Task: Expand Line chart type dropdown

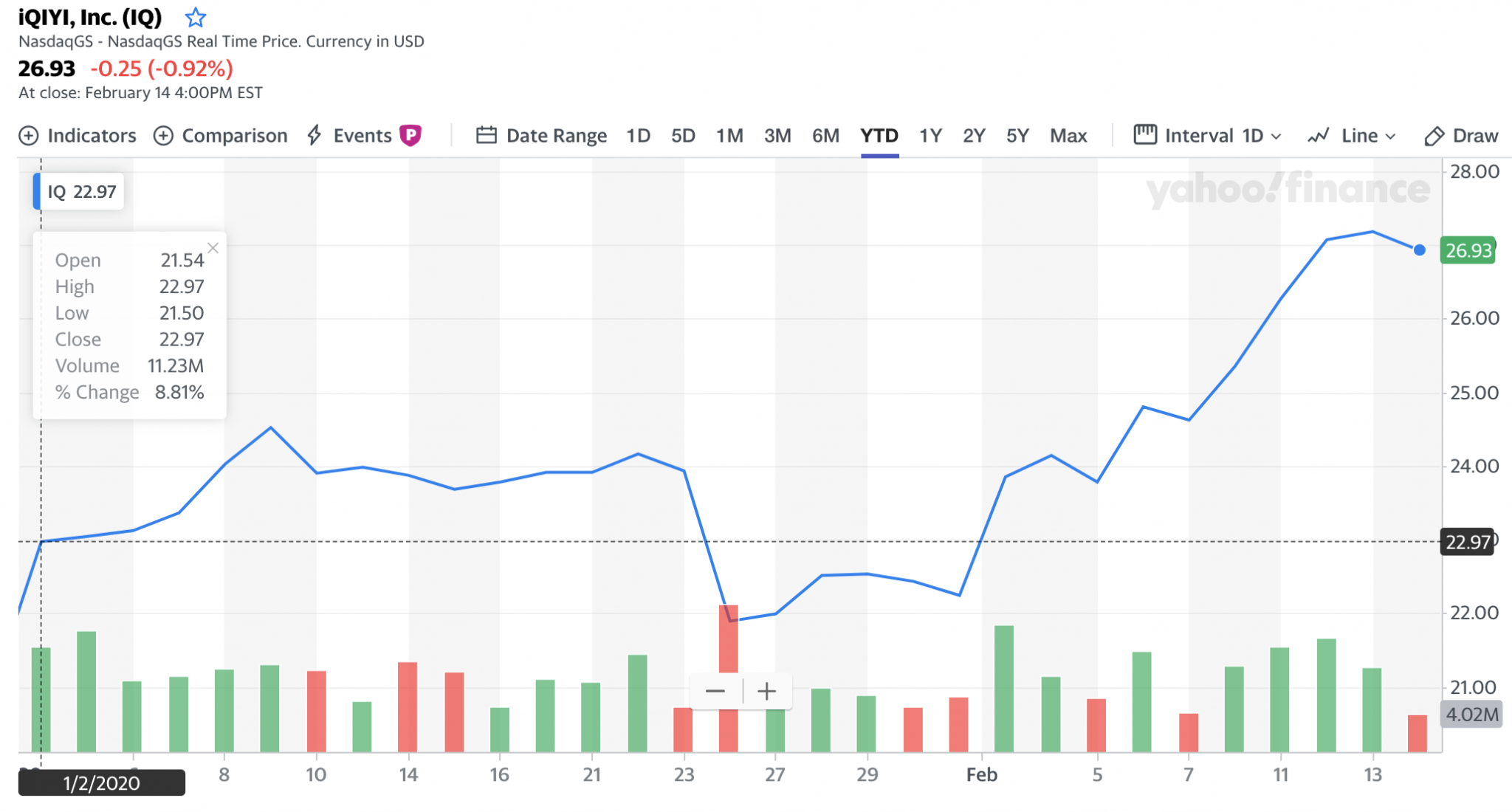Action: [x=1369, y=136]
